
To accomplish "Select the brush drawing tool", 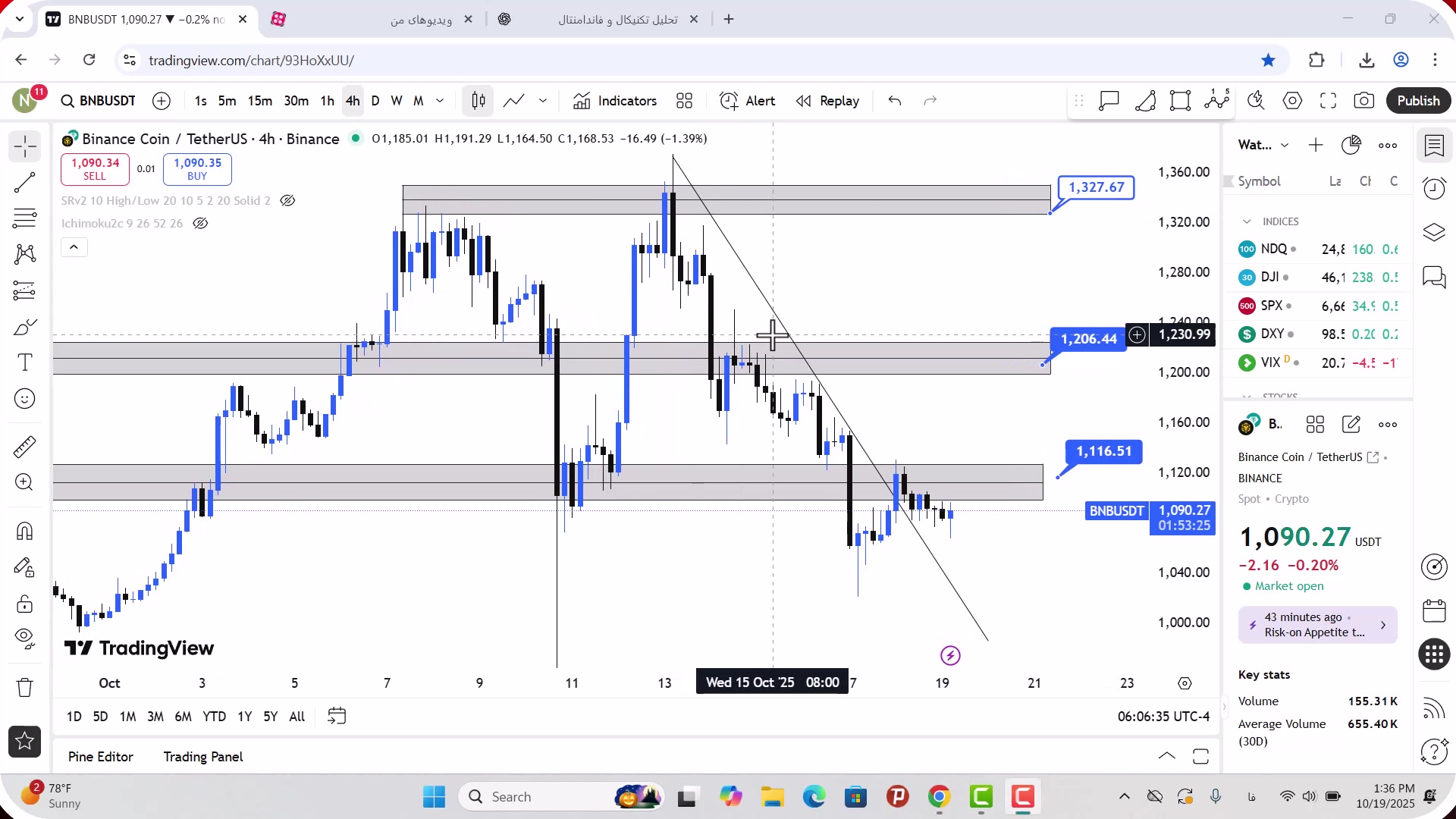I will (25, 327).
